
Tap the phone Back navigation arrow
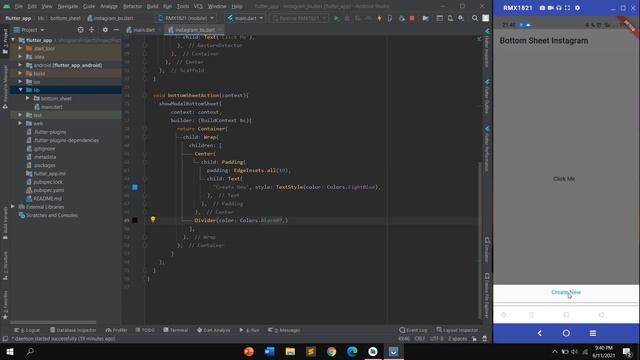click(x=540, y=333)
